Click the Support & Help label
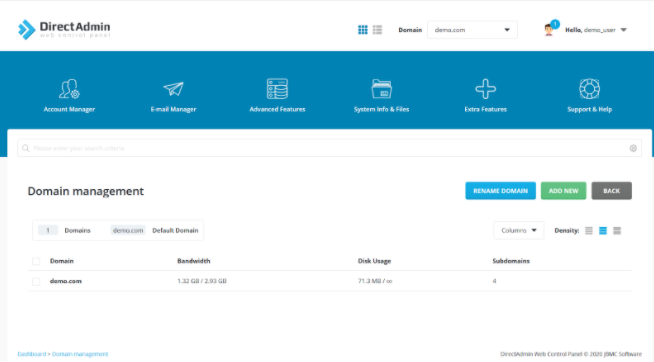Screen dimensions: 654x362 click(589, 109)
